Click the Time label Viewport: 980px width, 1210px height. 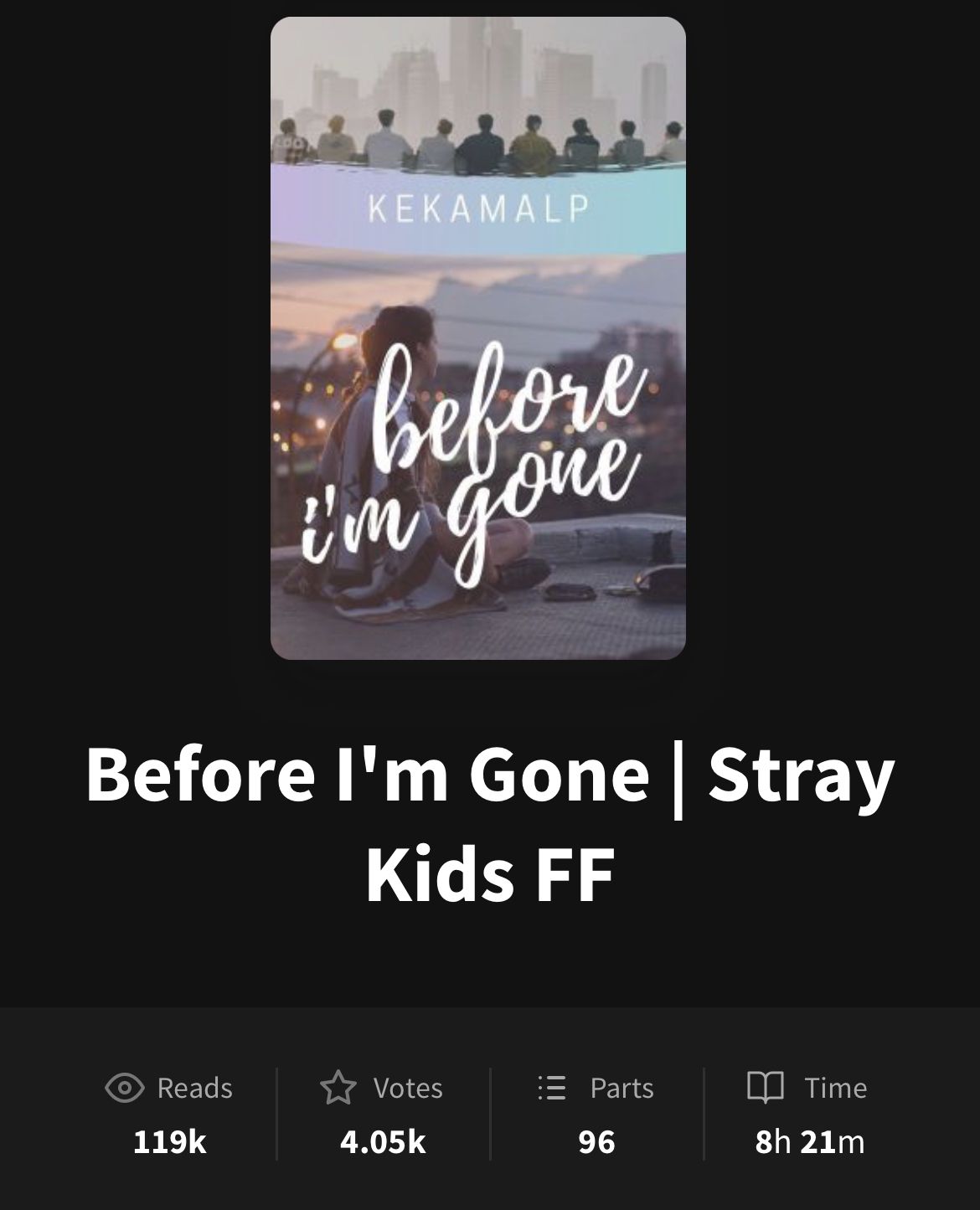[836, 1088]
